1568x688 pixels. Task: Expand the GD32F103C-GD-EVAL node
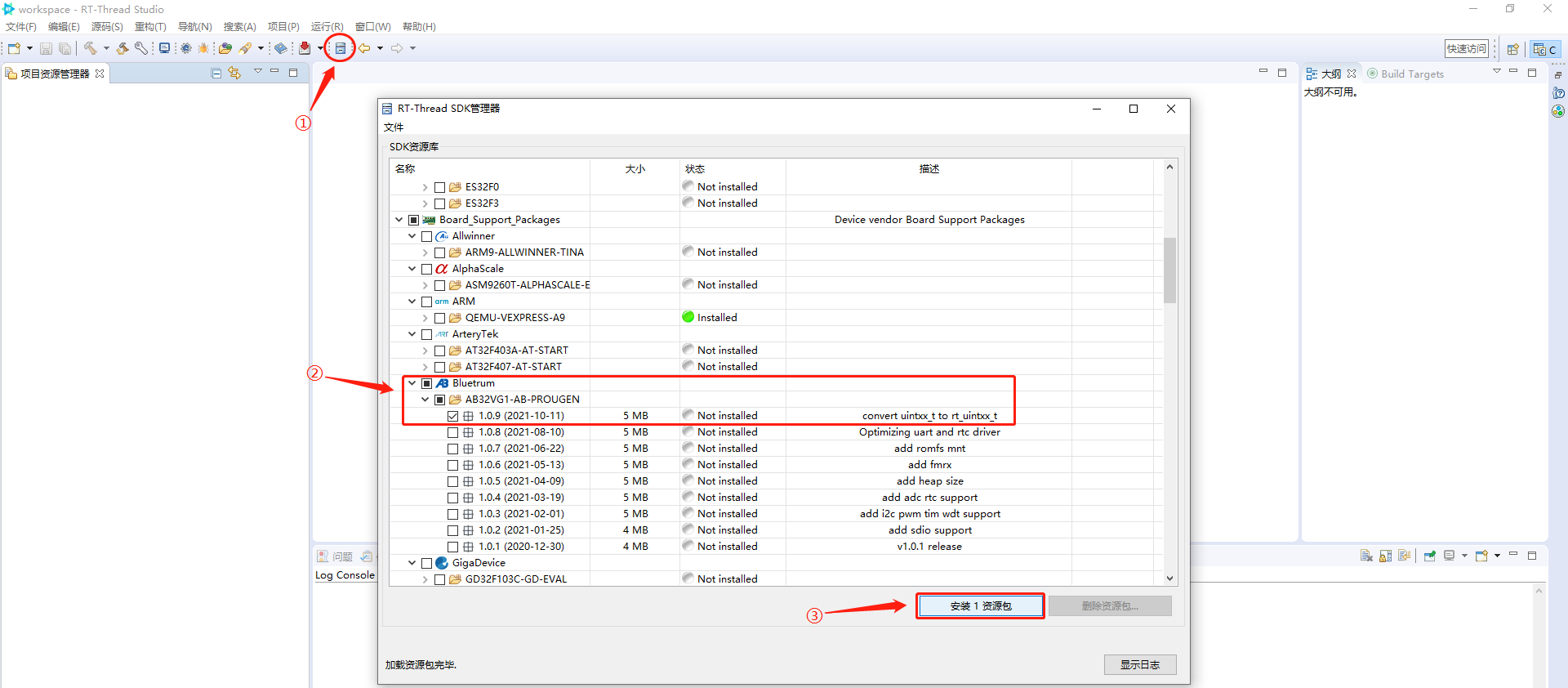click(425, 579)
